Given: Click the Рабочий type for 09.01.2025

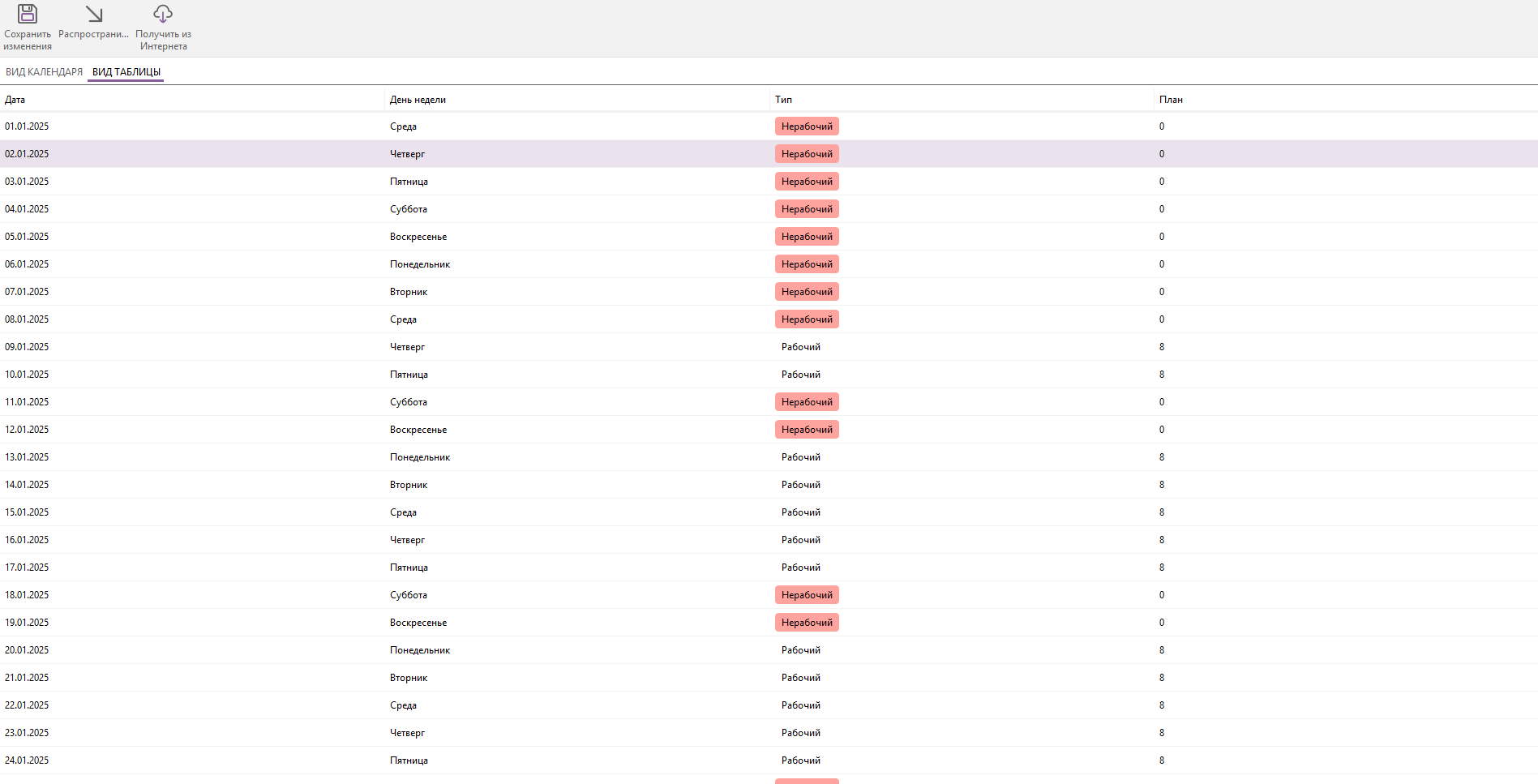Looking at the screenshot, I should point(801,347).
